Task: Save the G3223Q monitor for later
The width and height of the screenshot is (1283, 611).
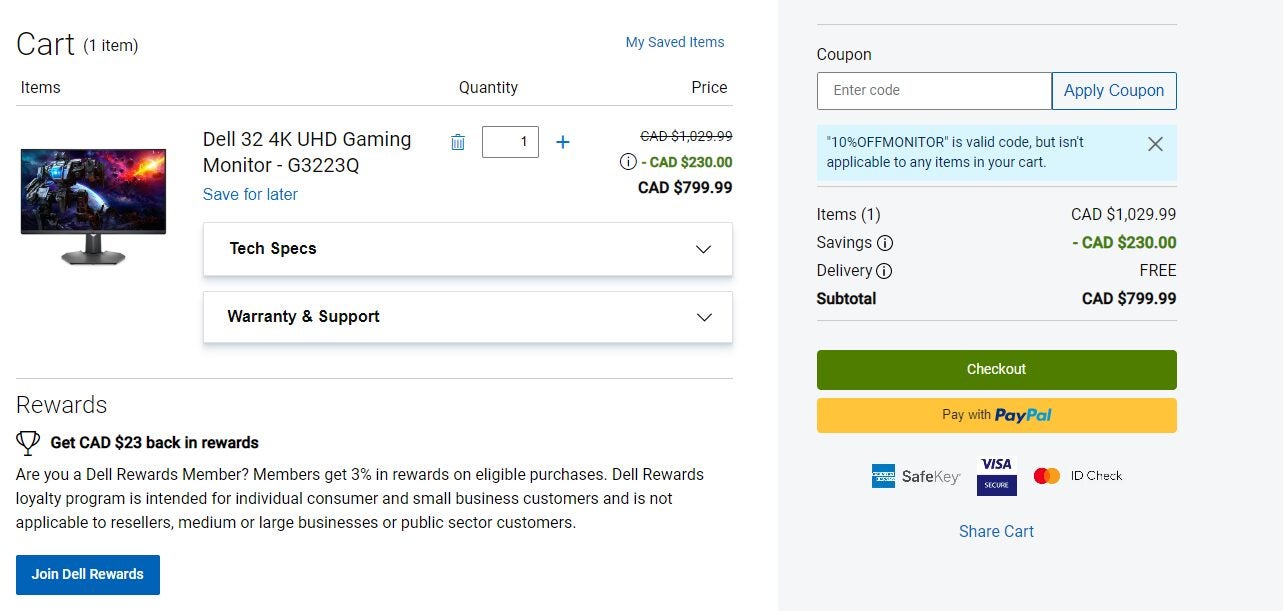Action: (250, 194)
